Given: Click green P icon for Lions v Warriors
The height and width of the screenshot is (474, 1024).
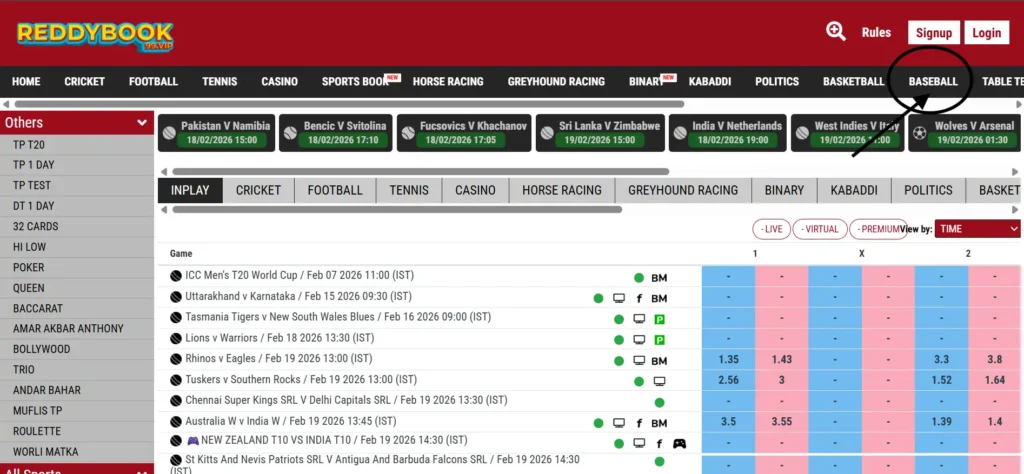Looking at the screenshot, I should 660,340.
